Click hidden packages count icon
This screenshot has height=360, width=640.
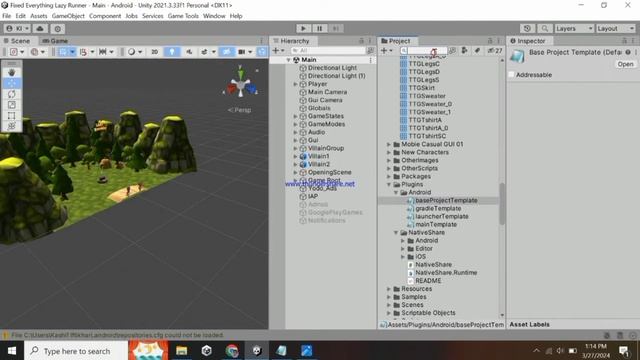point(495,51)
